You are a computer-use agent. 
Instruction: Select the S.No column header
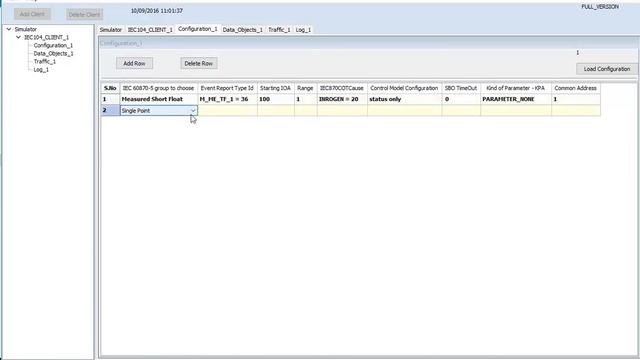[110, 88]
